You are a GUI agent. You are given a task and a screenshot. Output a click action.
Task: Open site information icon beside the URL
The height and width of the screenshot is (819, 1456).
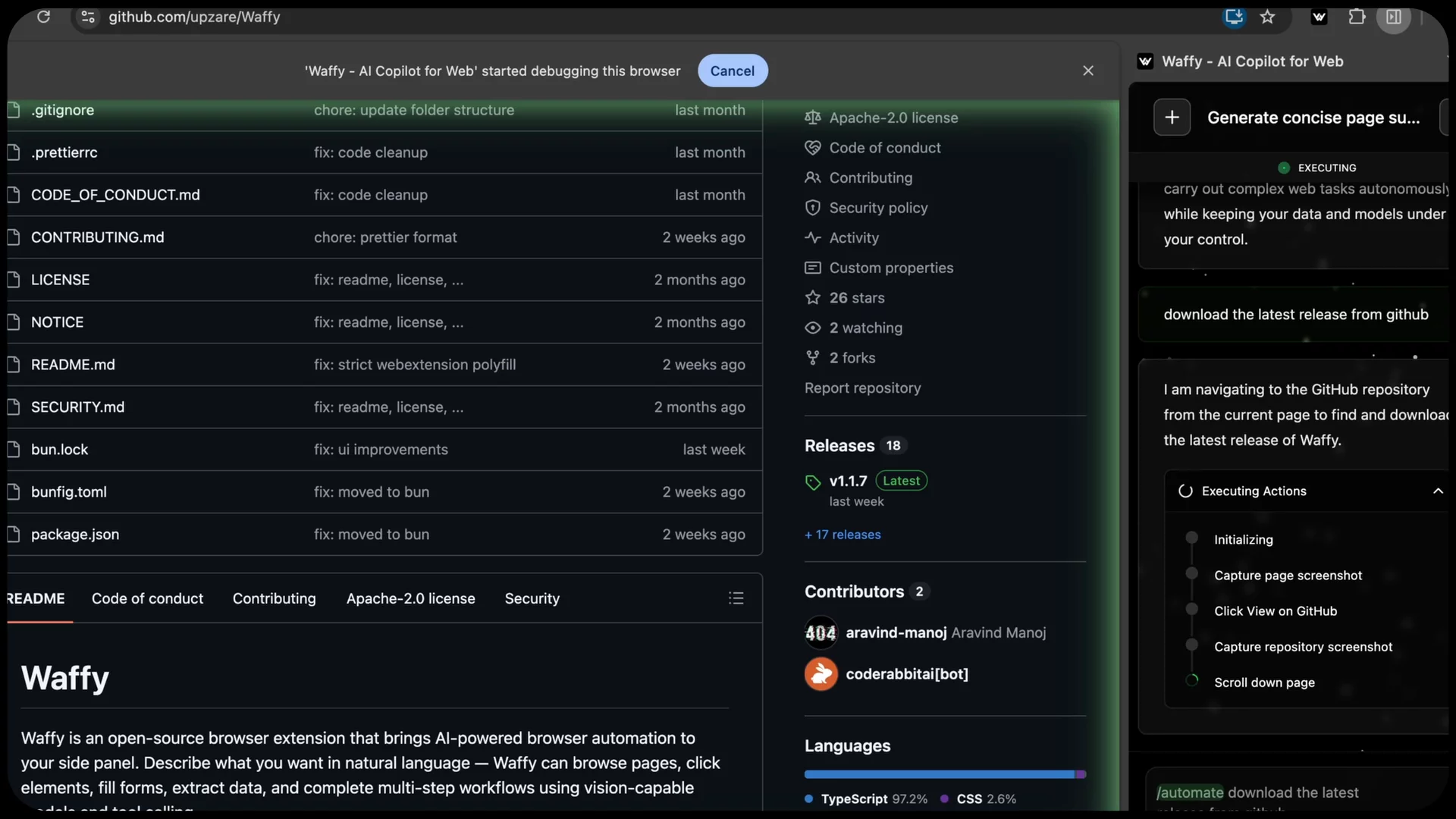click(x=88, y=17)
